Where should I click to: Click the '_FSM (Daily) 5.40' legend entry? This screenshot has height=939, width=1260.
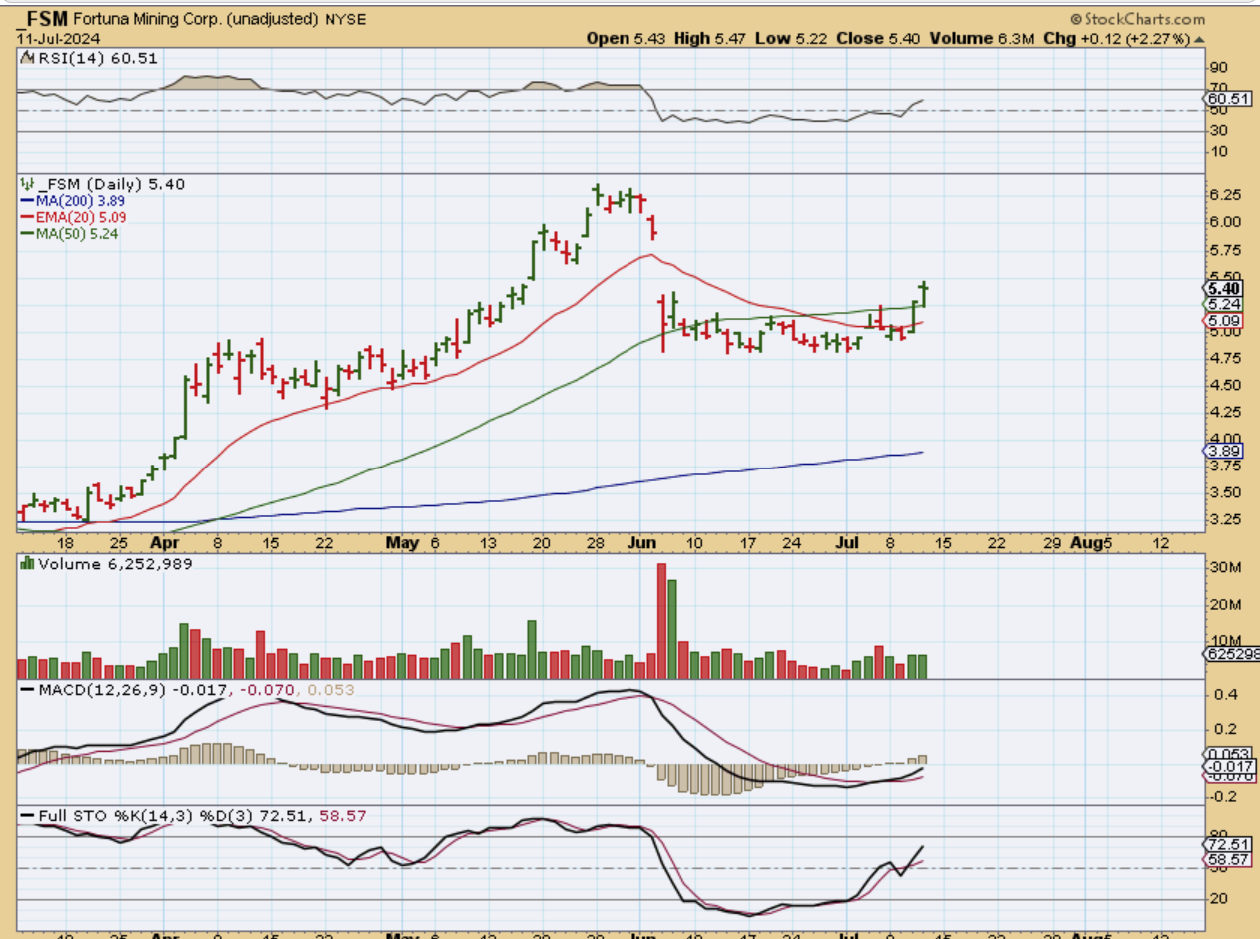tap(110, 184)
